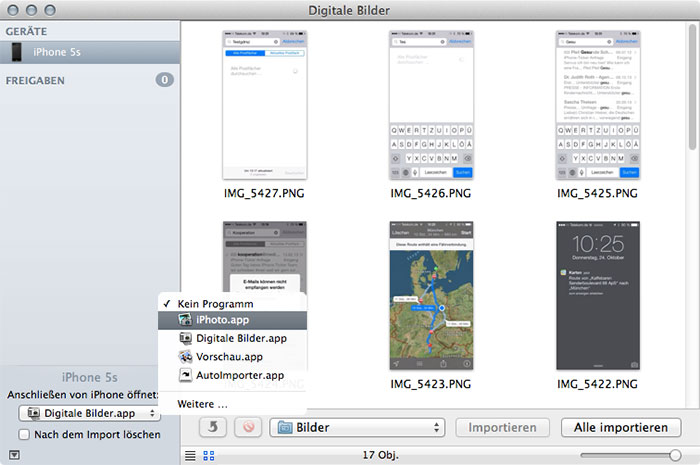Click the file name IMG_5426.PNG
This screenshot has width=700, height=465.
[431, 193]
